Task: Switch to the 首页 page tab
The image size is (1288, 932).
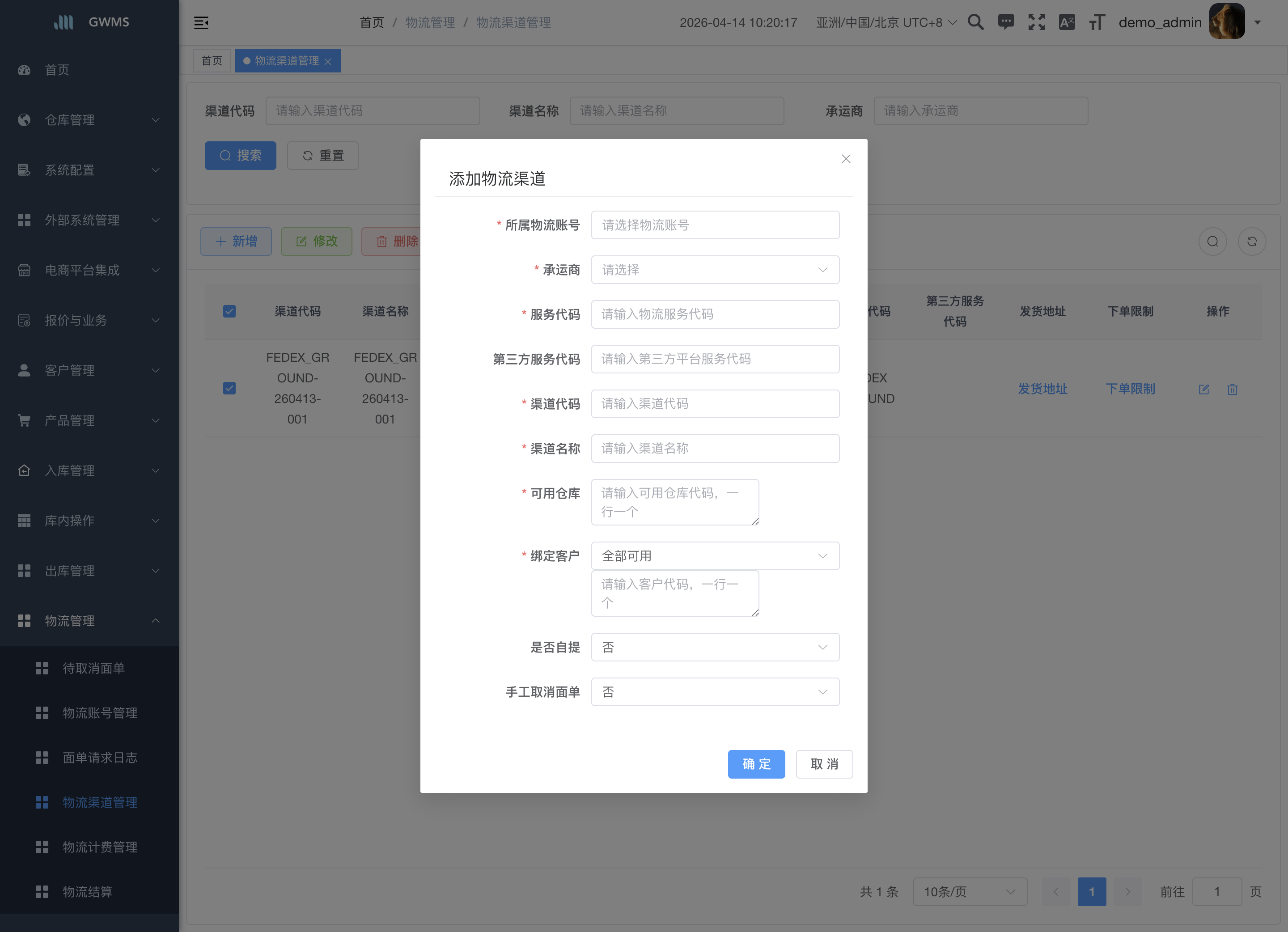Action: (212, 61)
